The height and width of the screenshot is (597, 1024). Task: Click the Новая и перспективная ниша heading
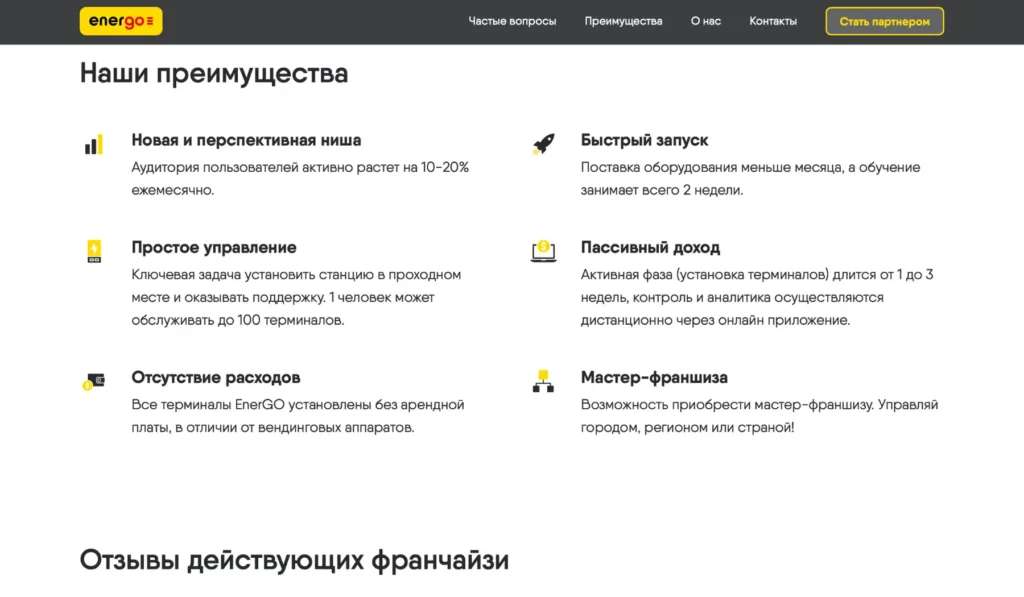click(246, 140)
